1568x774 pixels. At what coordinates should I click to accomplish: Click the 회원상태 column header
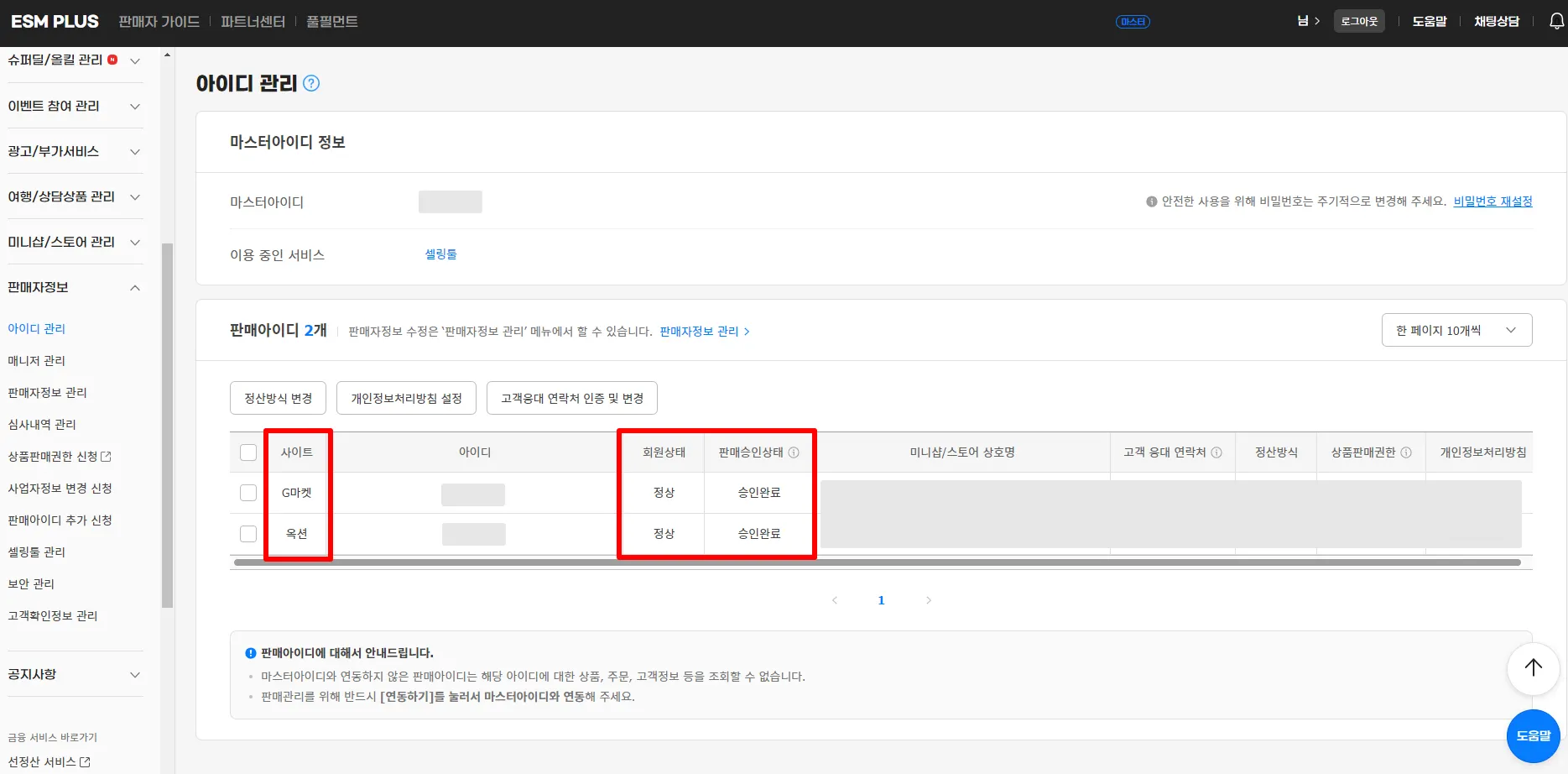[664, 452]
